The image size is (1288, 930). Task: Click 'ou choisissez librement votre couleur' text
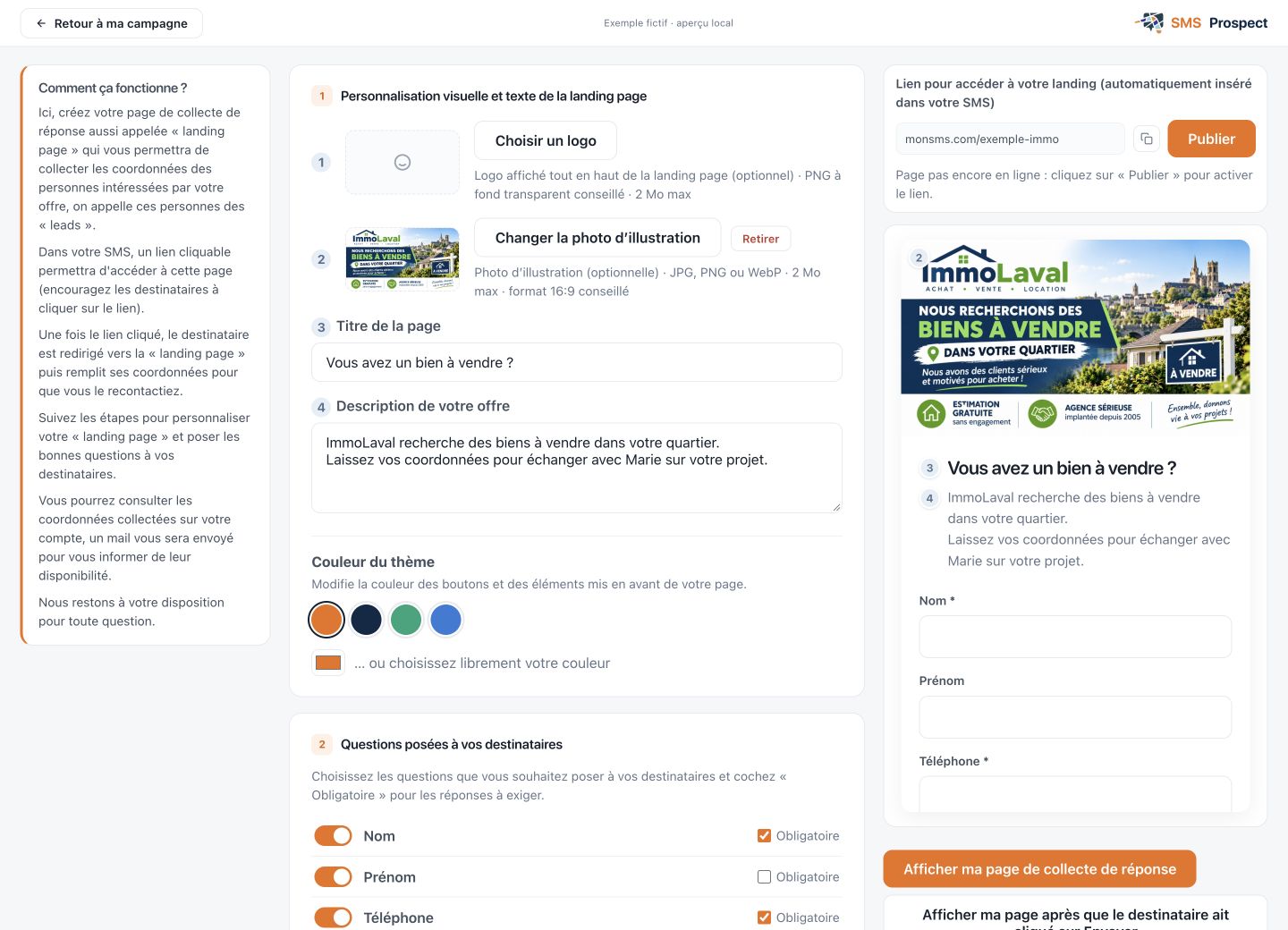tap(482, 663)
